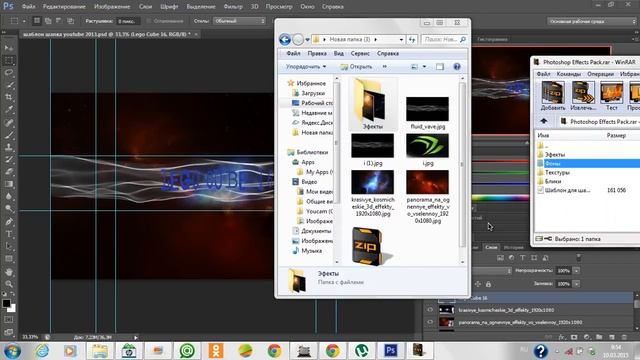
Task: Select the Eyedropper tool
Action: click(9, 109)
